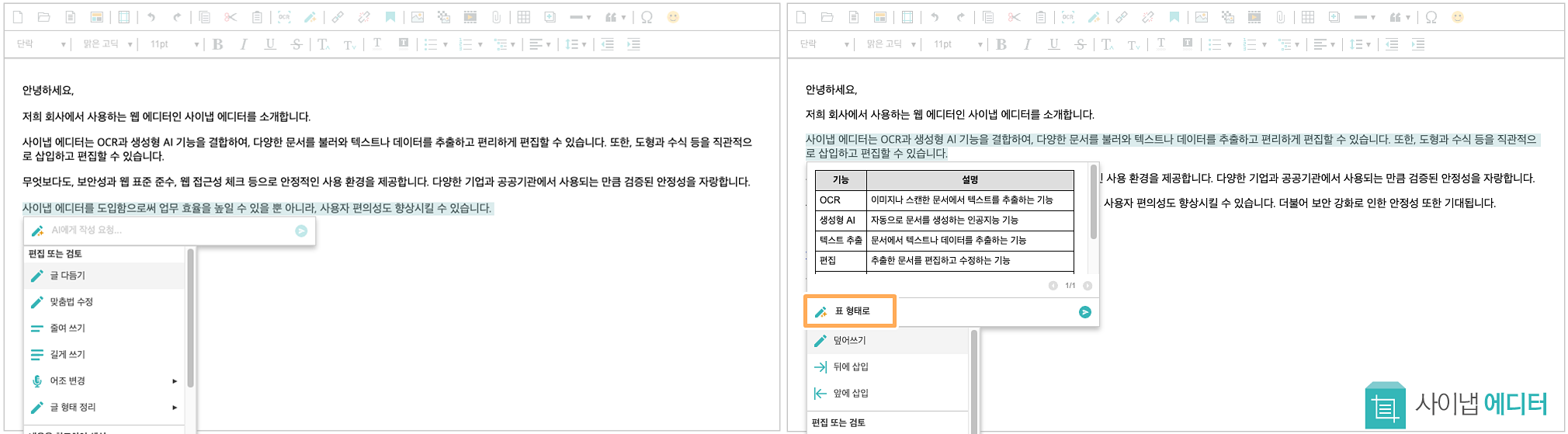The image size is (1568, 434).
Task: Toggle Underline formatting in right editor
Action: [x=1053, y=44]
